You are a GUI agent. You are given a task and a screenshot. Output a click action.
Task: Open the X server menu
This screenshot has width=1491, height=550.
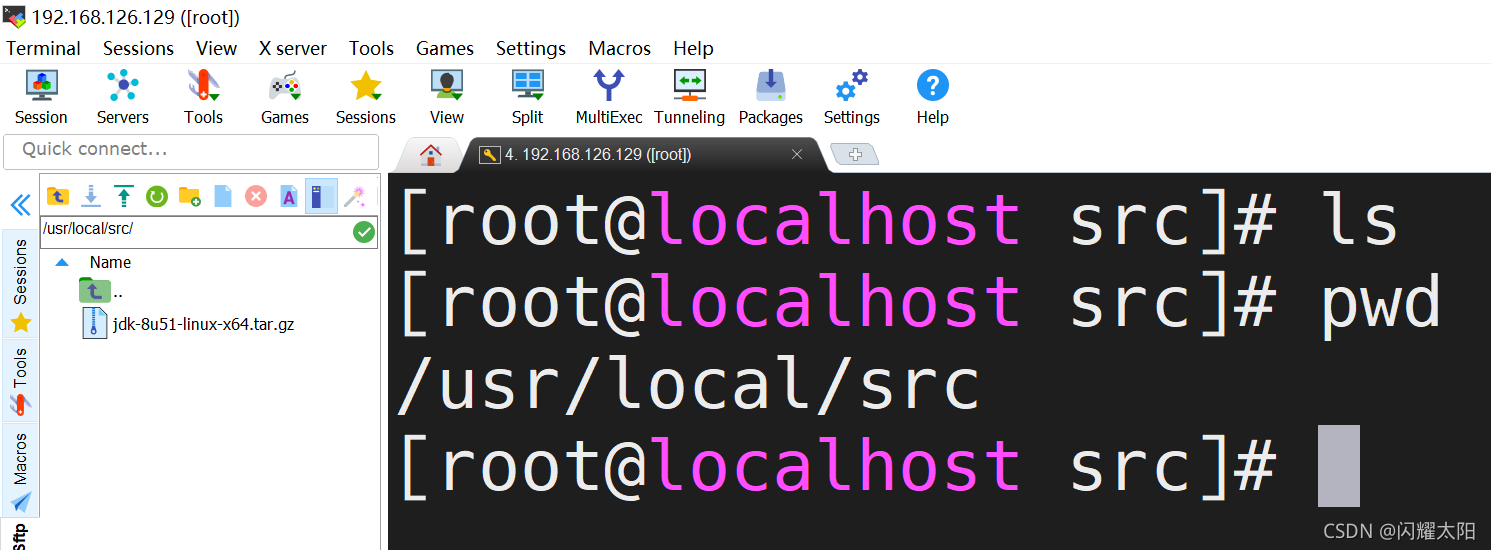pyautogui.click(x=293, y=48)
